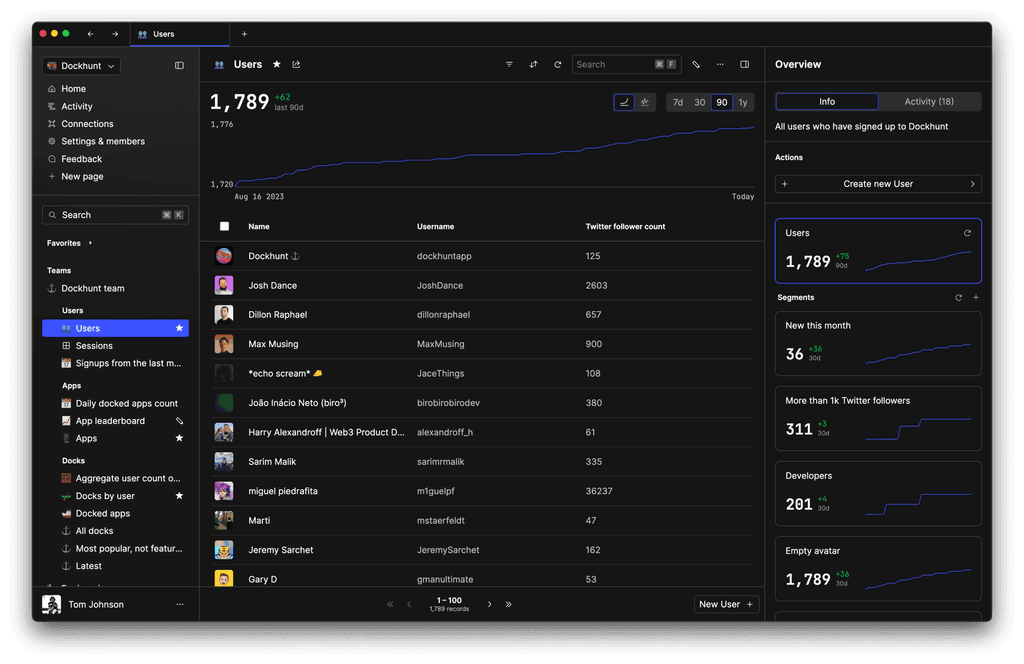Select the 30 day time range
1024x664 pixels.
(699, 103)
